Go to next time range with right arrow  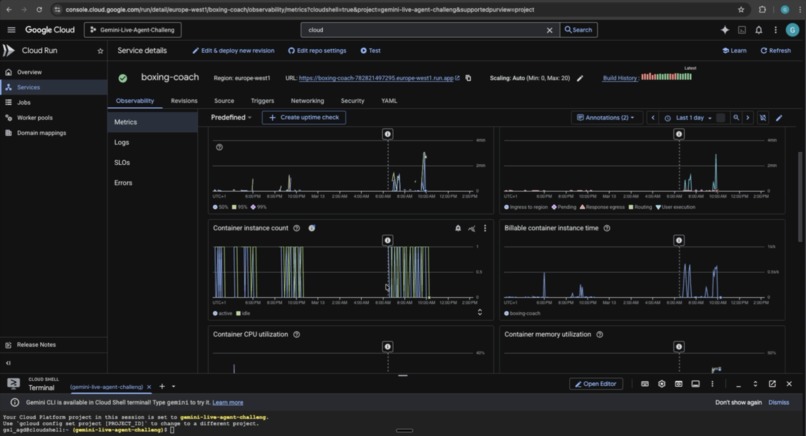(748, 118)
